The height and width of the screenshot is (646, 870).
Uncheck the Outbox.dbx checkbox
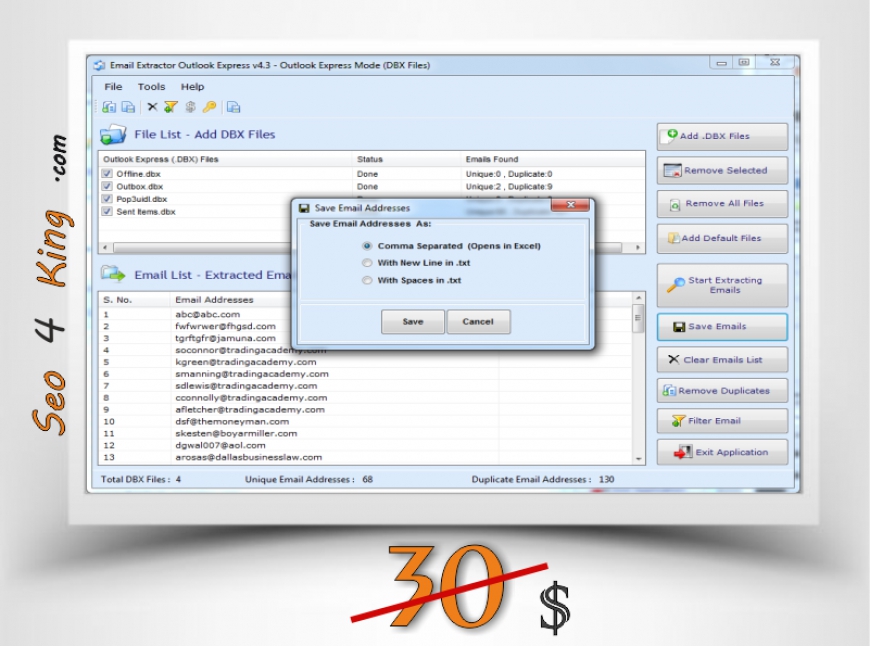click(107, 186)
